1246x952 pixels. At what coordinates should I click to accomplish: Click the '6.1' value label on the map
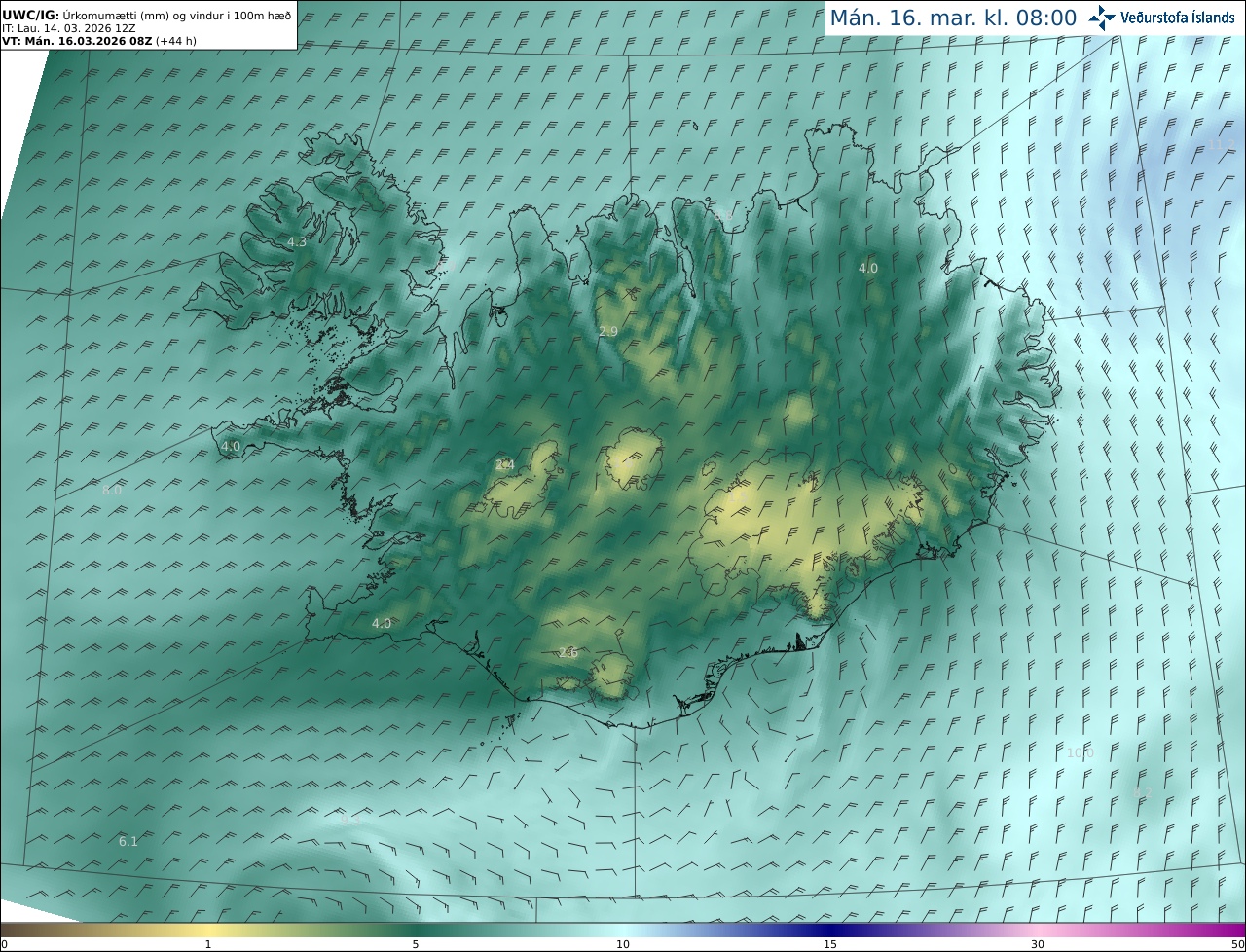point(128,841)
